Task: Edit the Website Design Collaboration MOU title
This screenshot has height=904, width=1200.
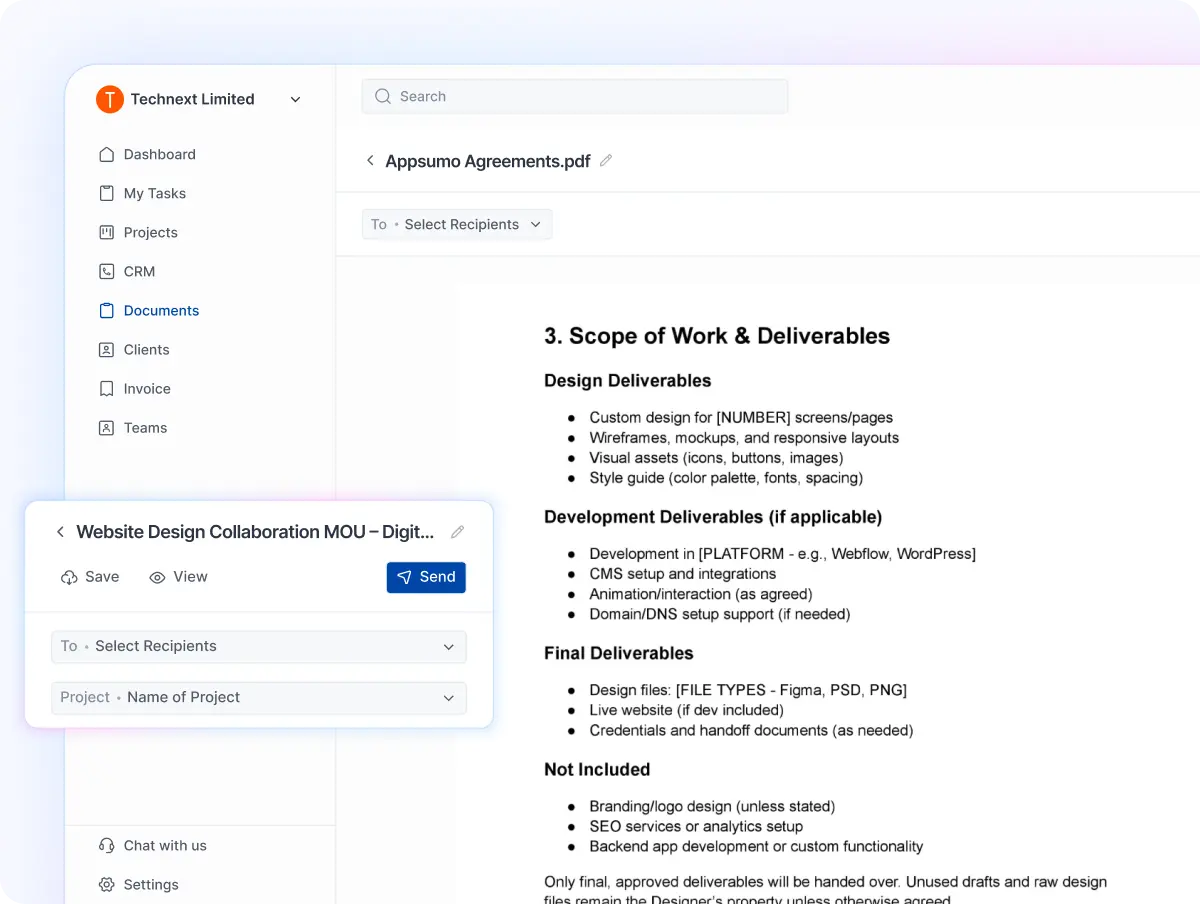Action: coord(458,532)
